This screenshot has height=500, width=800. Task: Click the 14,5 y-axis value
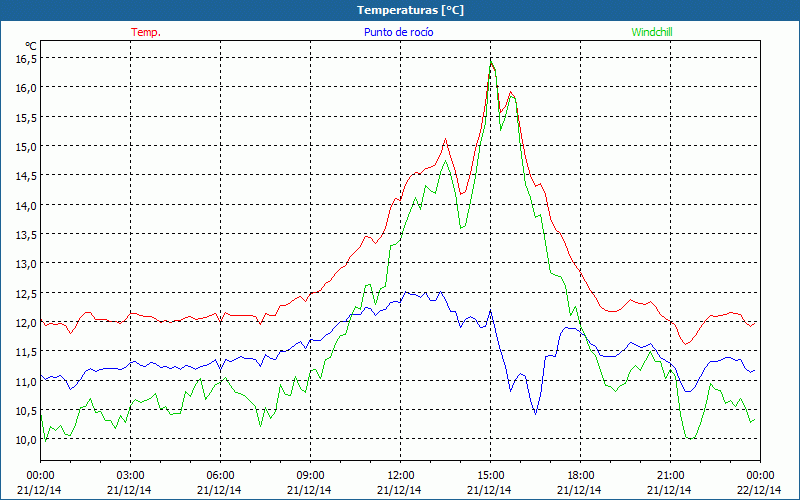27,176
